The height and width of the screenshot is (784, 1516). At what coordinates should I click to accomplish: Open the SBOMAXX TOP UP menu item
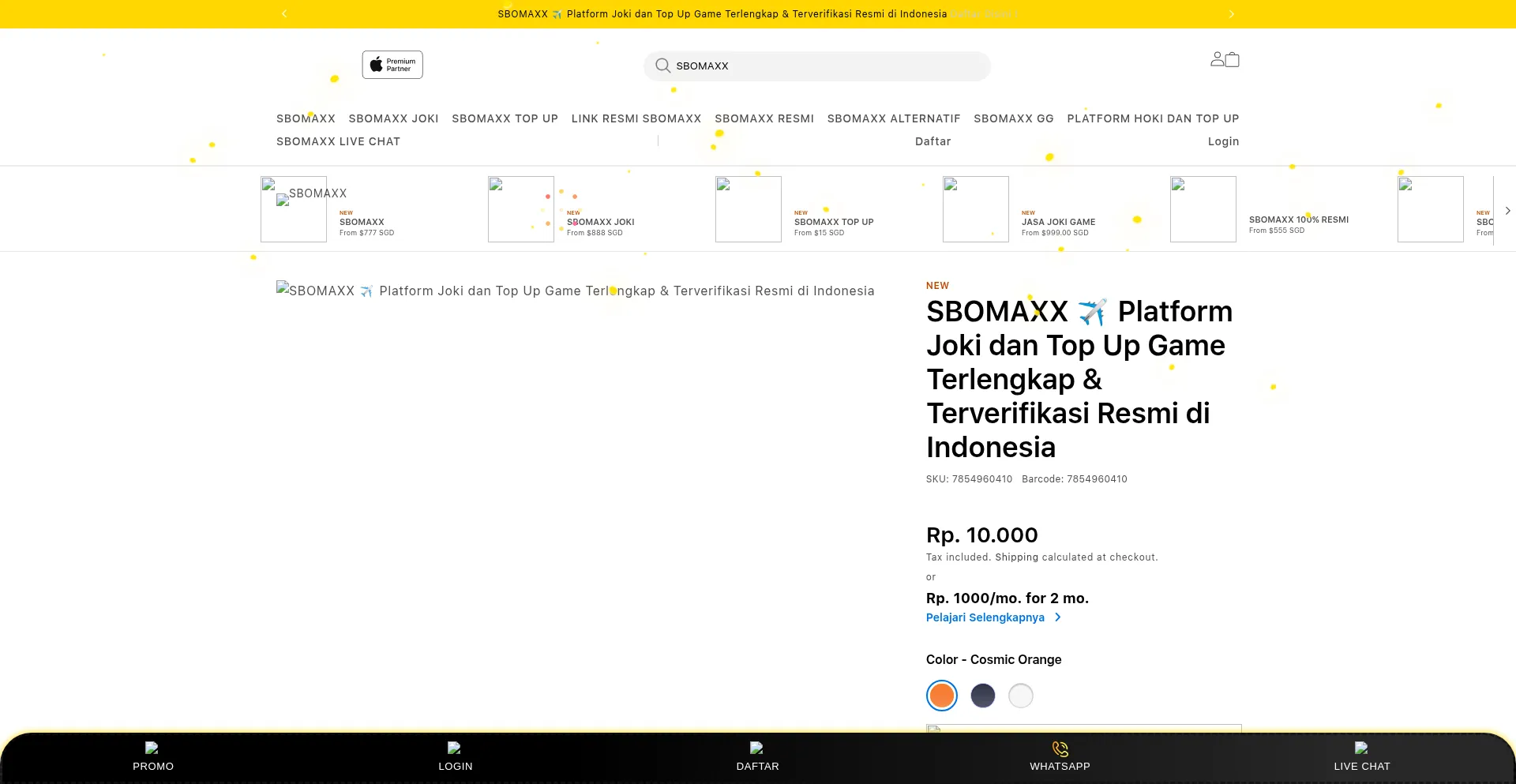pyautogui.click(x=505, y=118)
